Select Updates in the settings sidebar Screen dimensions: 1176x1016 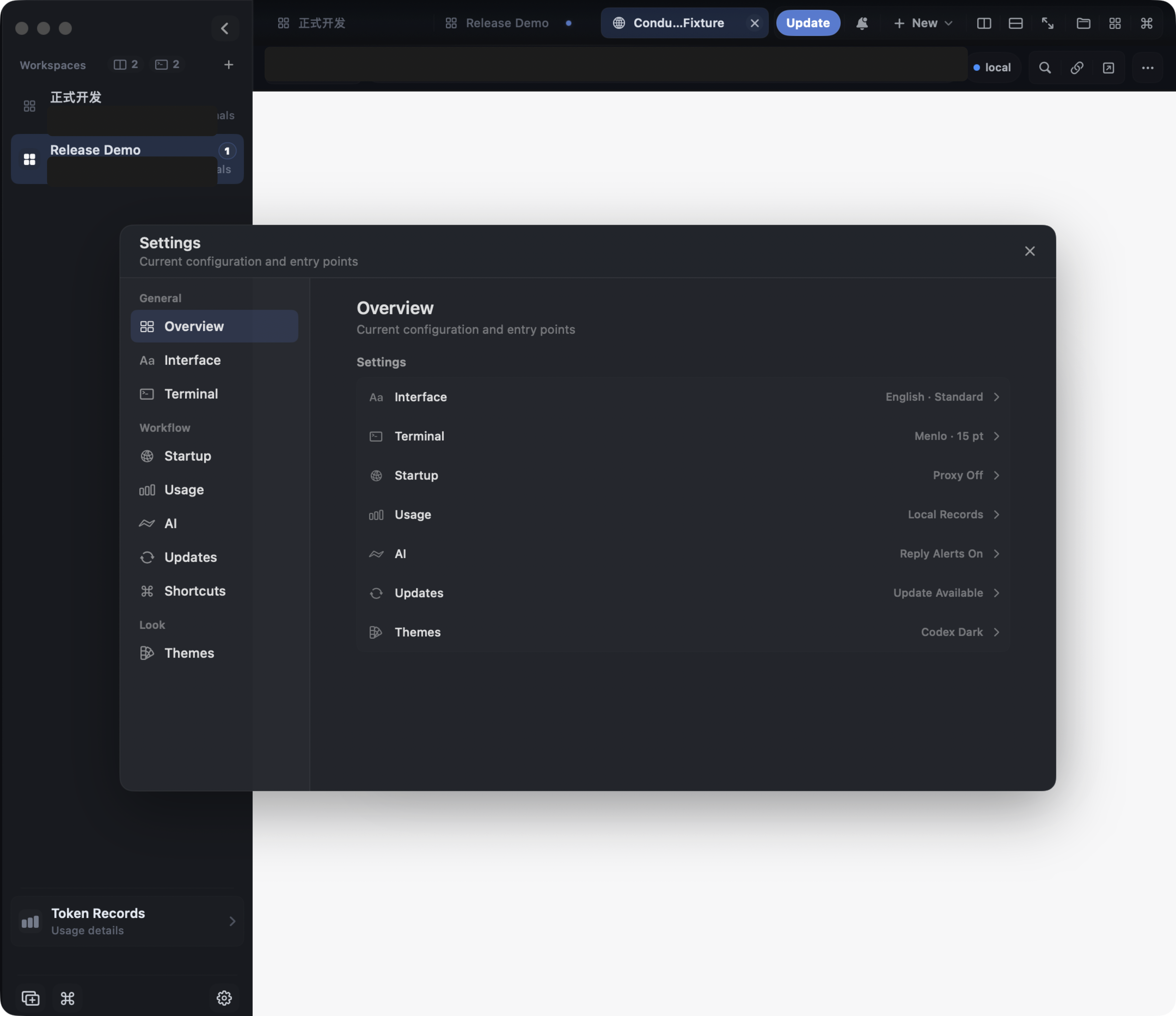215,557
